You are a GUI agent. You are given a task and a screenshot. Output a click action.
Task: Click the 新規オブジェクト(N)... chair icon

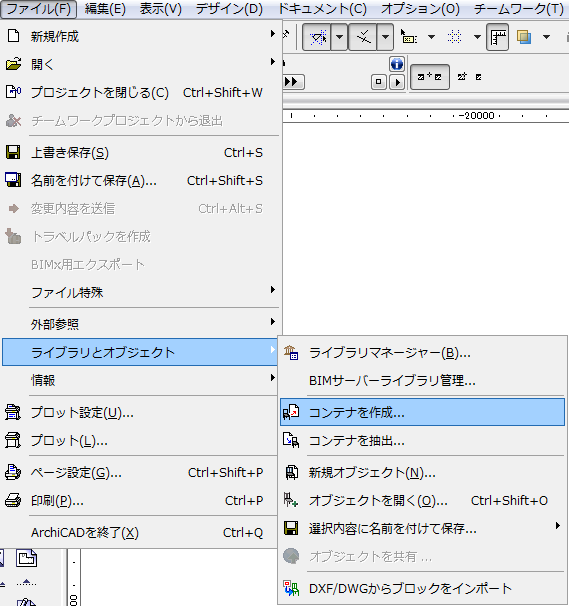click(291, 472)
